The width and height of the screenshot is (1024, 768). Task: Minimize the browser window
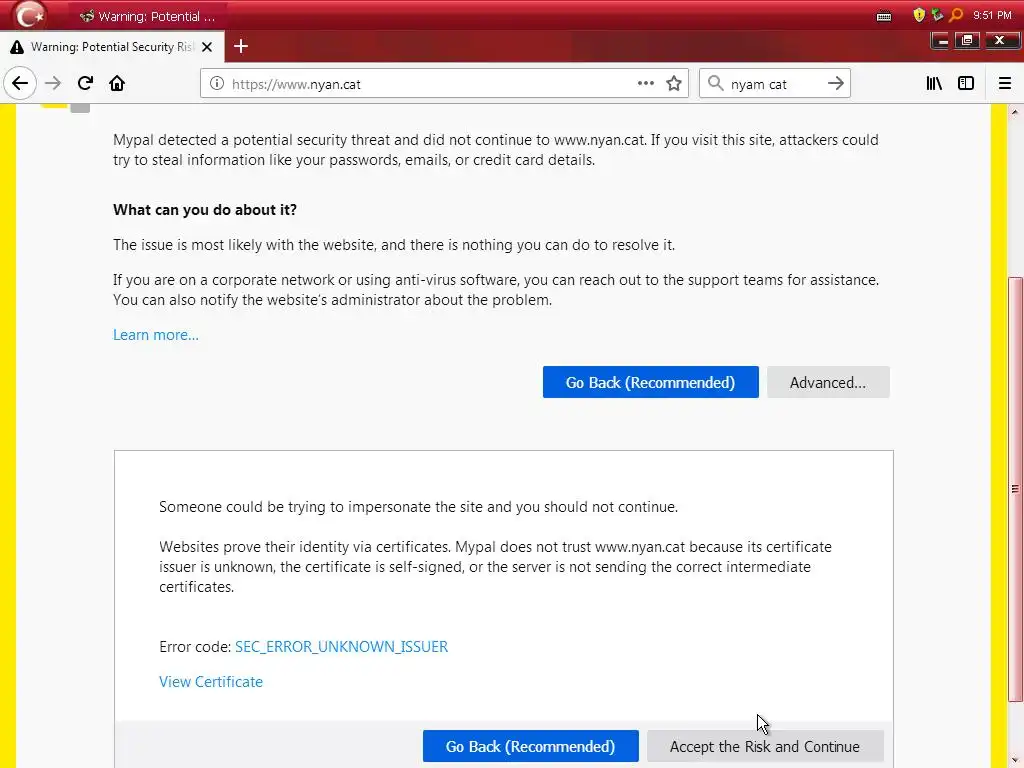(x=942, y=41)
